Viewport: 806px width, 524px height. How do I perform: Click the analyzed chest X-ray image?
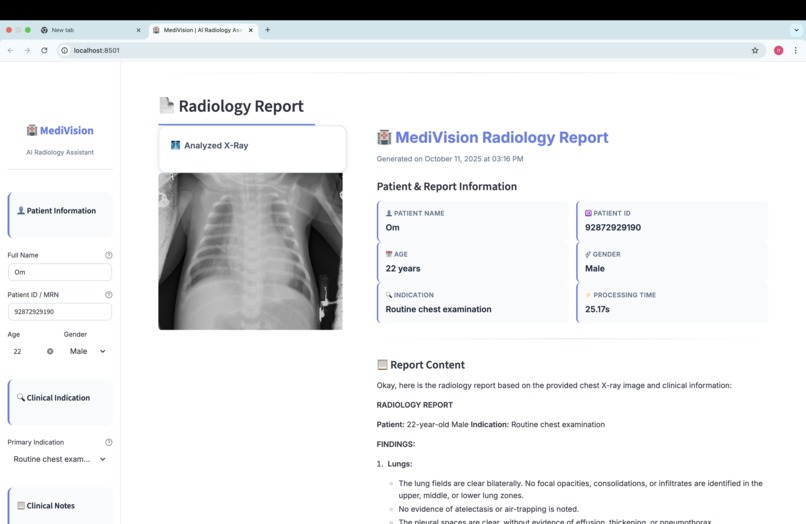click(x=250, y=251)
